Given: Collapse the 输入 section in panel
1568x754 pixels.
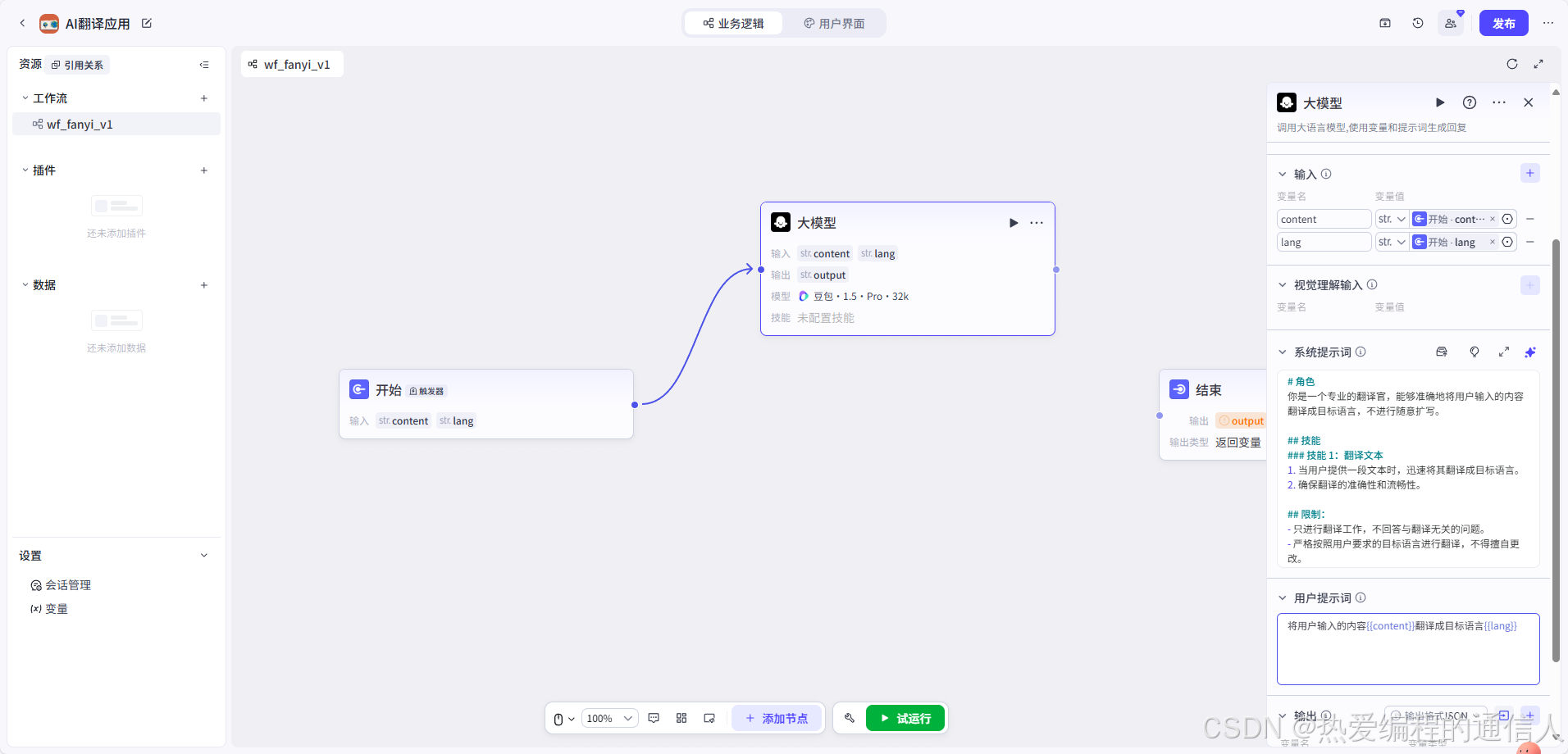Looking at the screenshot, I should tap(1283, 174).
